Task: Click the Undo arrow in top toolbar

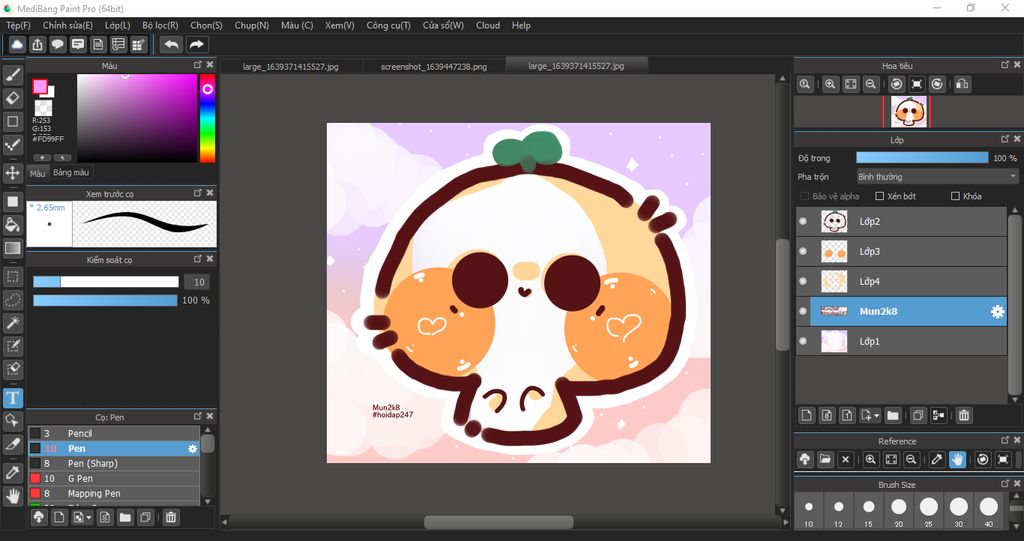Action: pyautogui.click(x=171, y=44)
